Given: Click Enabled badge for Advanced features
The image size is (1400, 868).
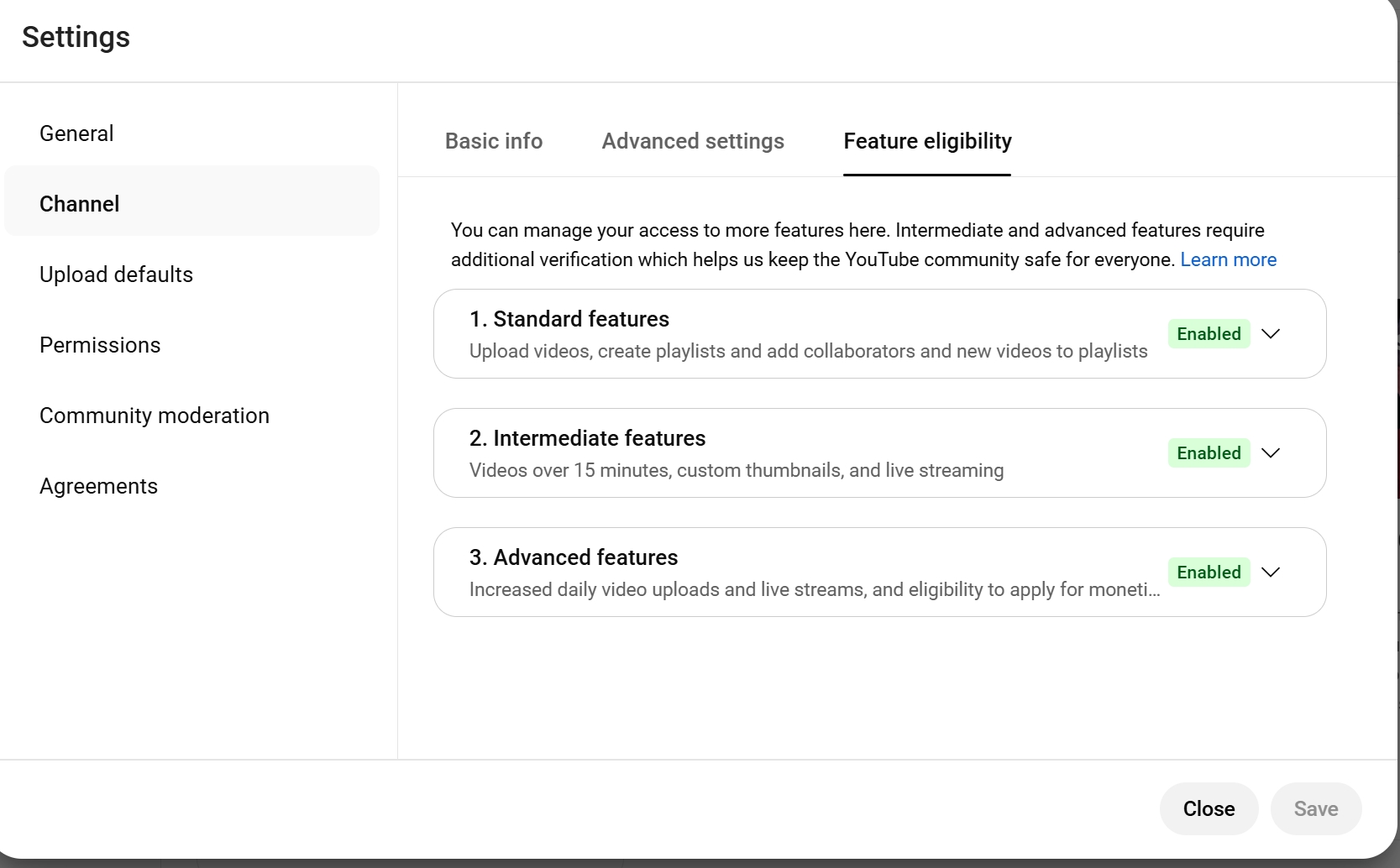Looking at the screenshot, I should (1209, 573).
